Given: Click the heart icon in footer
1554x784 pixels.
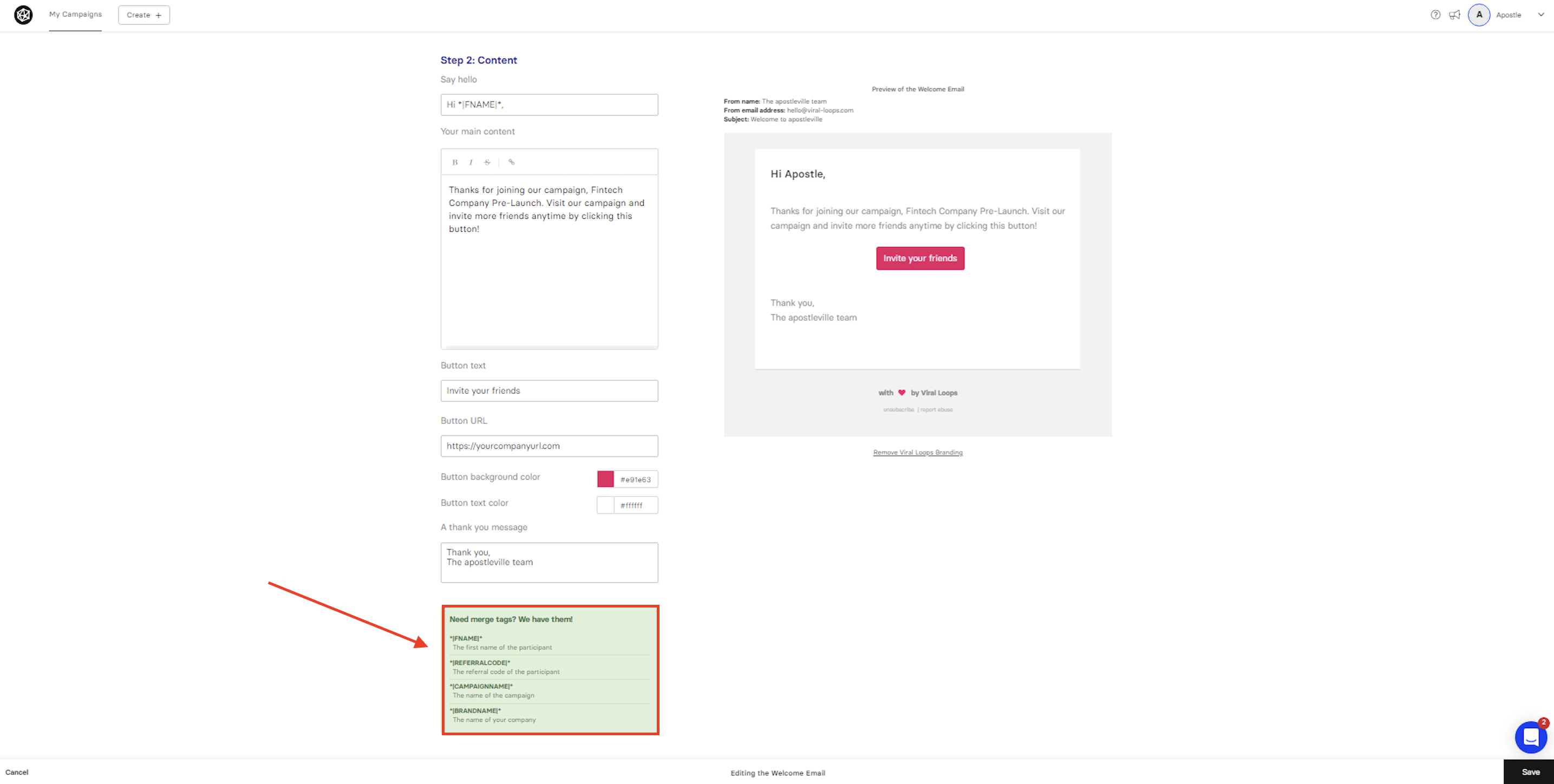Looking at the screenshot, I should [902, 393].
